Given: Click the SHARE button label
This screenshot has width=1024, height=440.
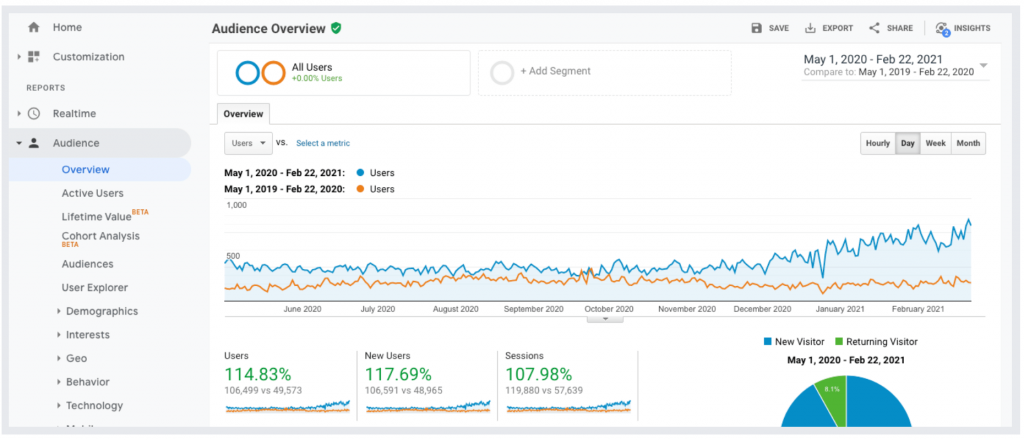Looking at the screenshot, I should [x=900, y=28].
